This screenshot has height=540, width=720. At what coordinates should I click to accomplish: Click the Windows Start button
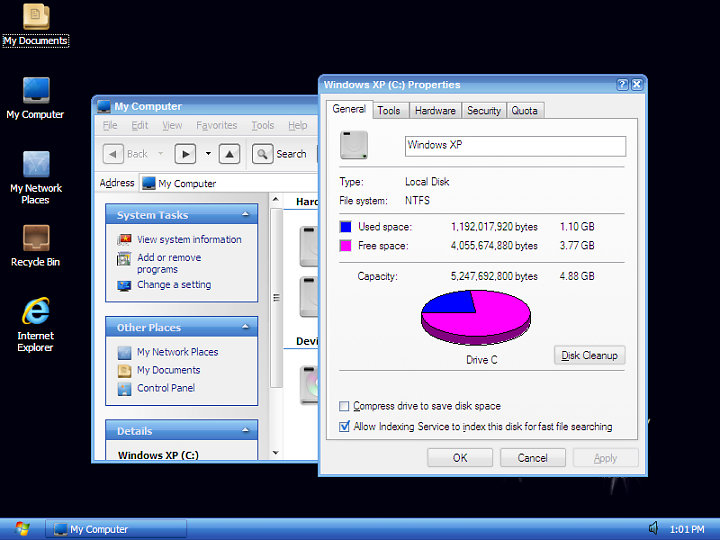pyautogui.click(x=22, y=529)
